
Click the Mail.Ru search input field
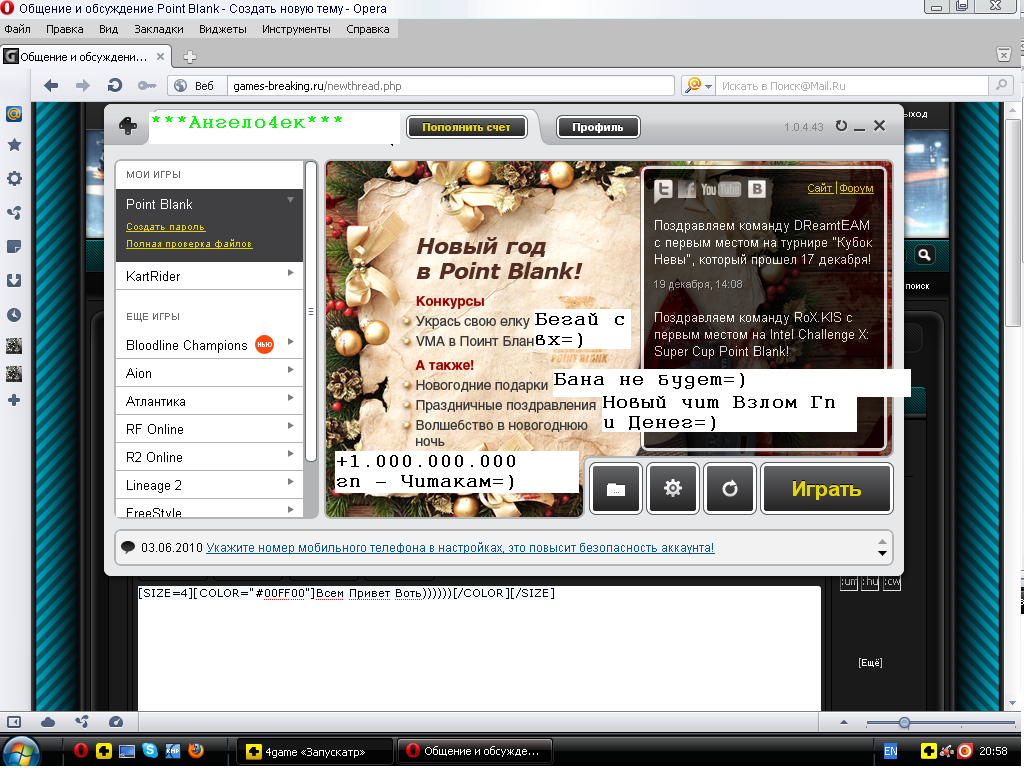852,86
